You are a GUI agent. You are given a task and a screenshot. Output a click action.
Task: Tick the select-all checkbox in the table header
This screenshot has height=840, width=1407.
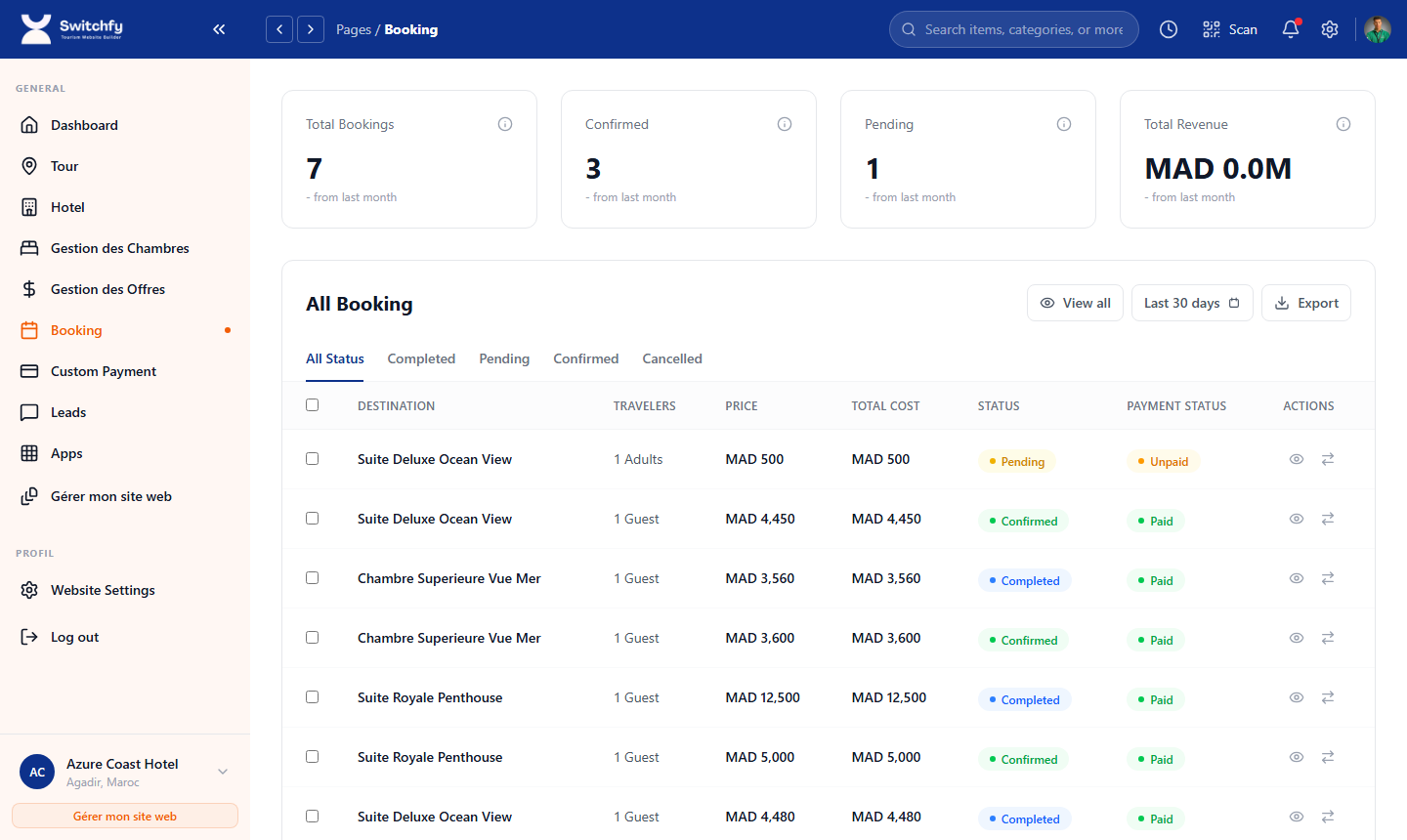(x=313, y=405)
